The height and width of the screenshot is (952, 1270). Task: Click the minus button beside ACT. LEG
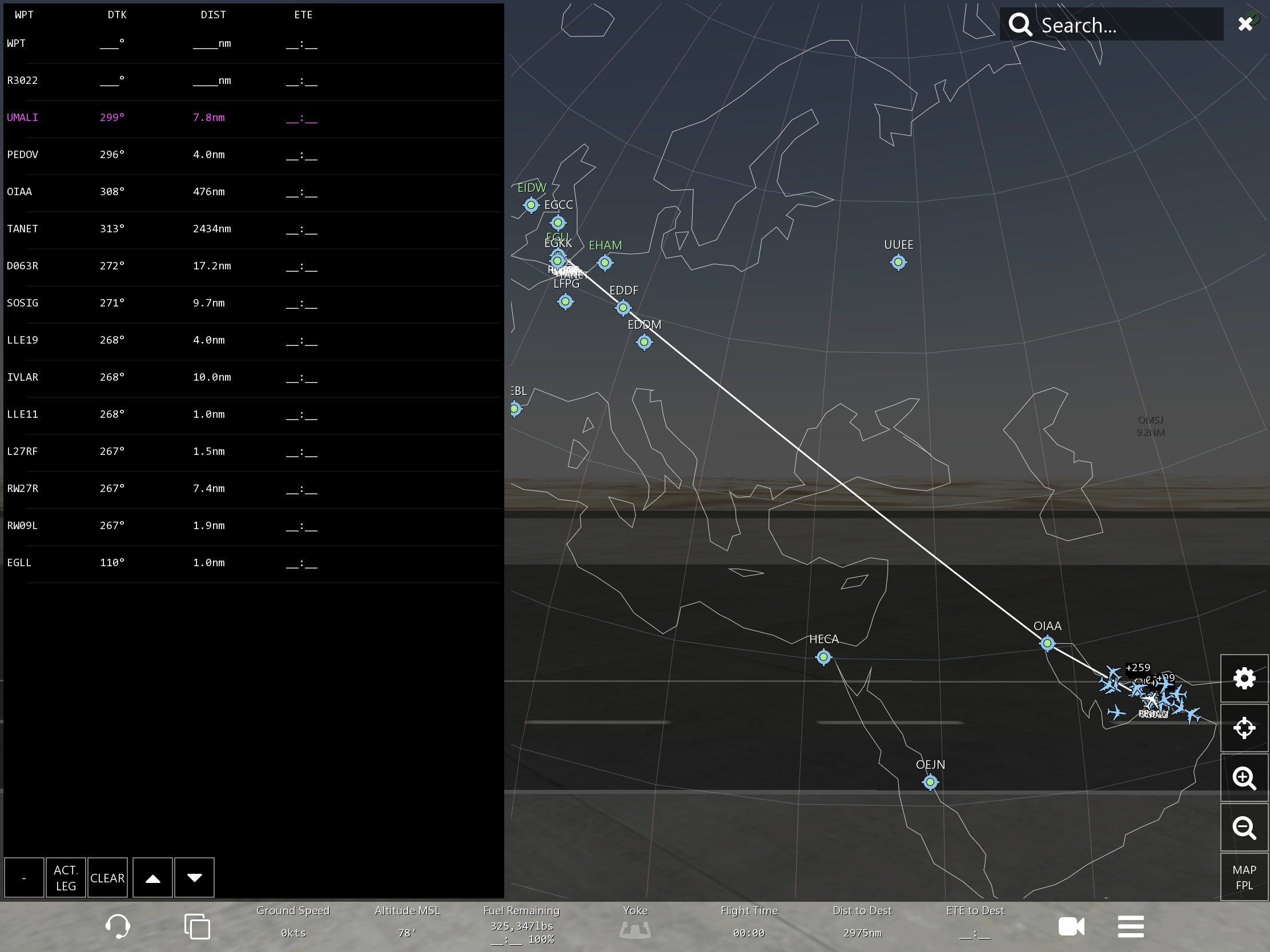pyautogui.click(x=24, y=877)
